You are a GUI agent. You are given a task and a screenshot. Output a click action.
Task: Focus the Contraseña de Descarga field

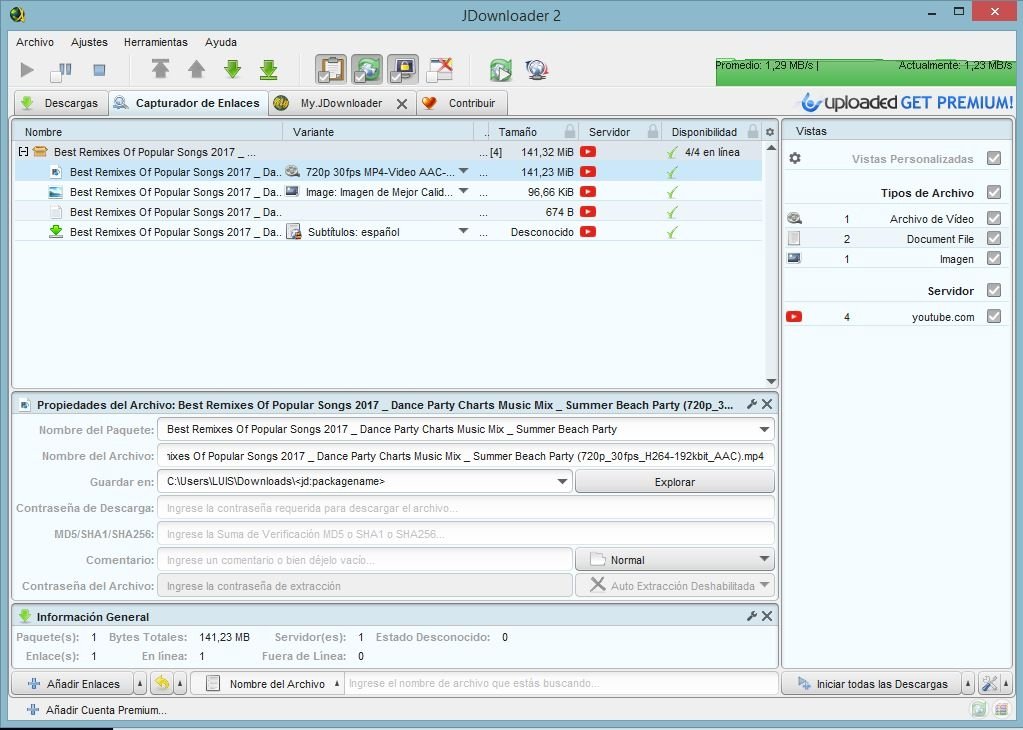[x=466, y=508]
